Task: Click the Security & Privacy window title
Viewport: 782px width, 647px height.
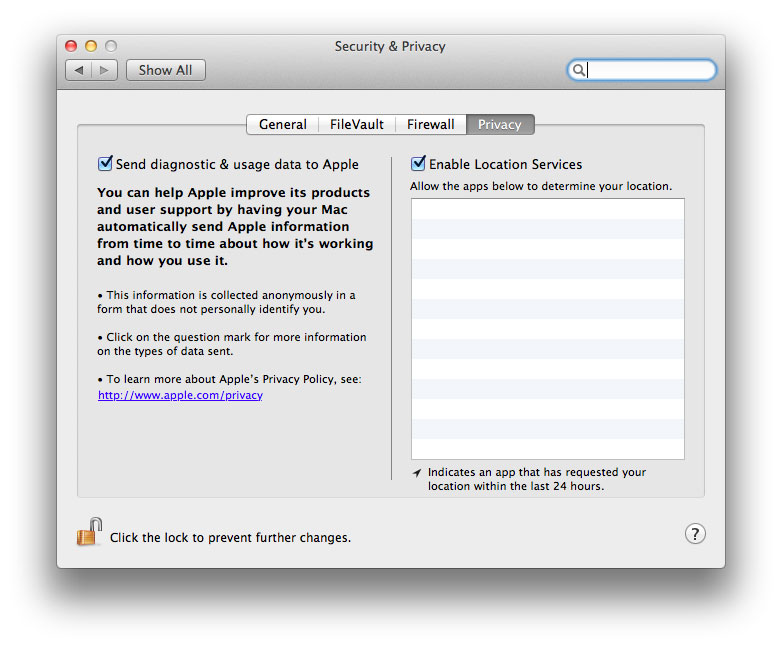Action: 390,46
